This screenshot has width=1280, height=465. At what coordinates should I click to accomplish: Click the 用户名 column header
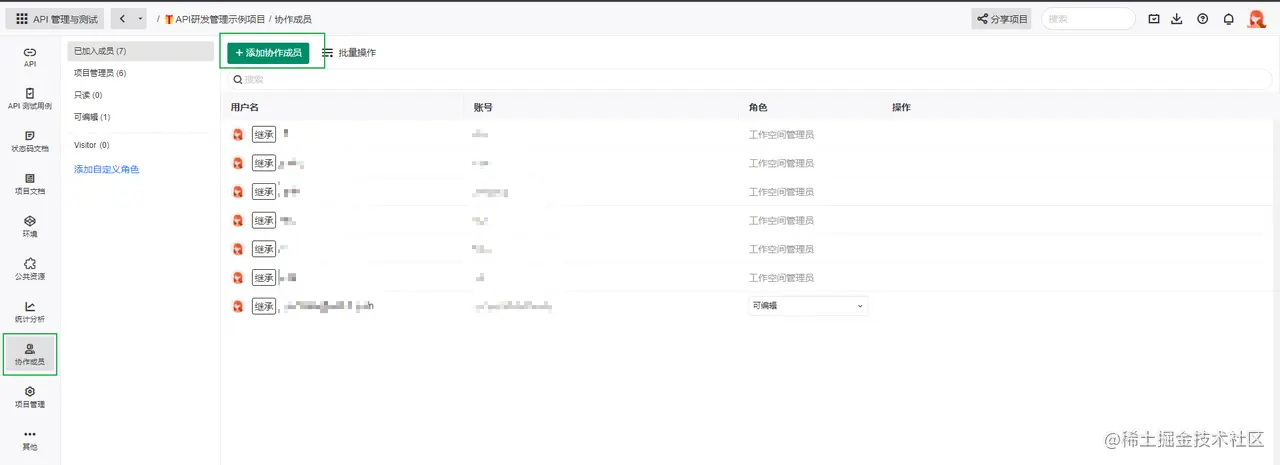coord(244,107)
